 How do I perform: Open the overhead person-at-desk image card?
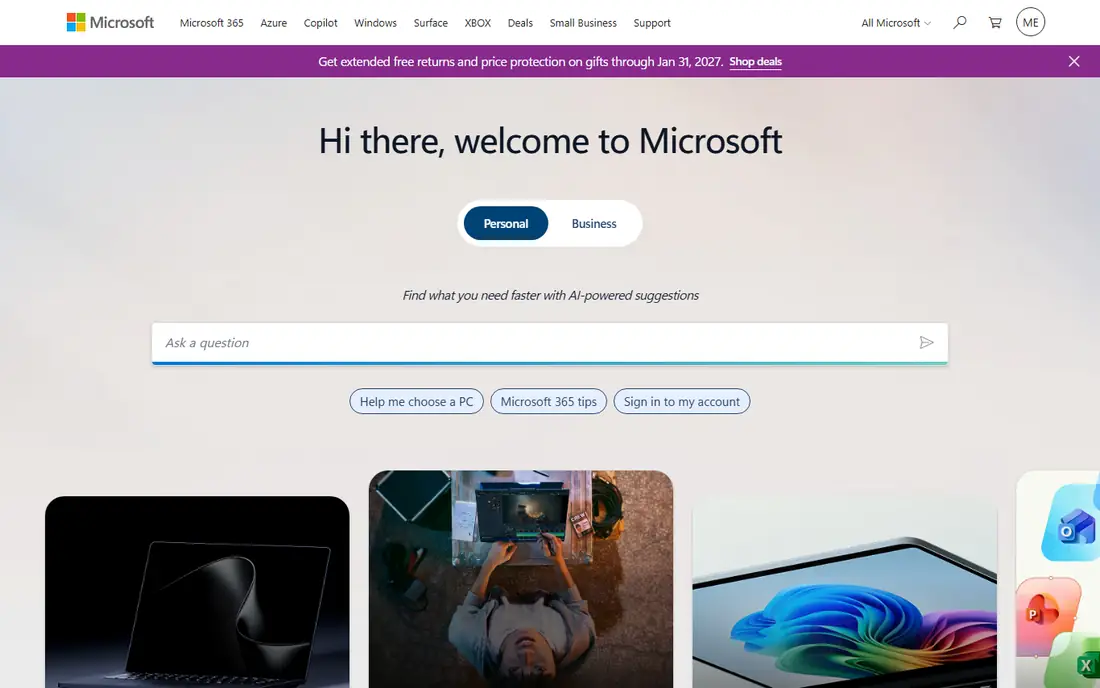click(x=521, y=579)
